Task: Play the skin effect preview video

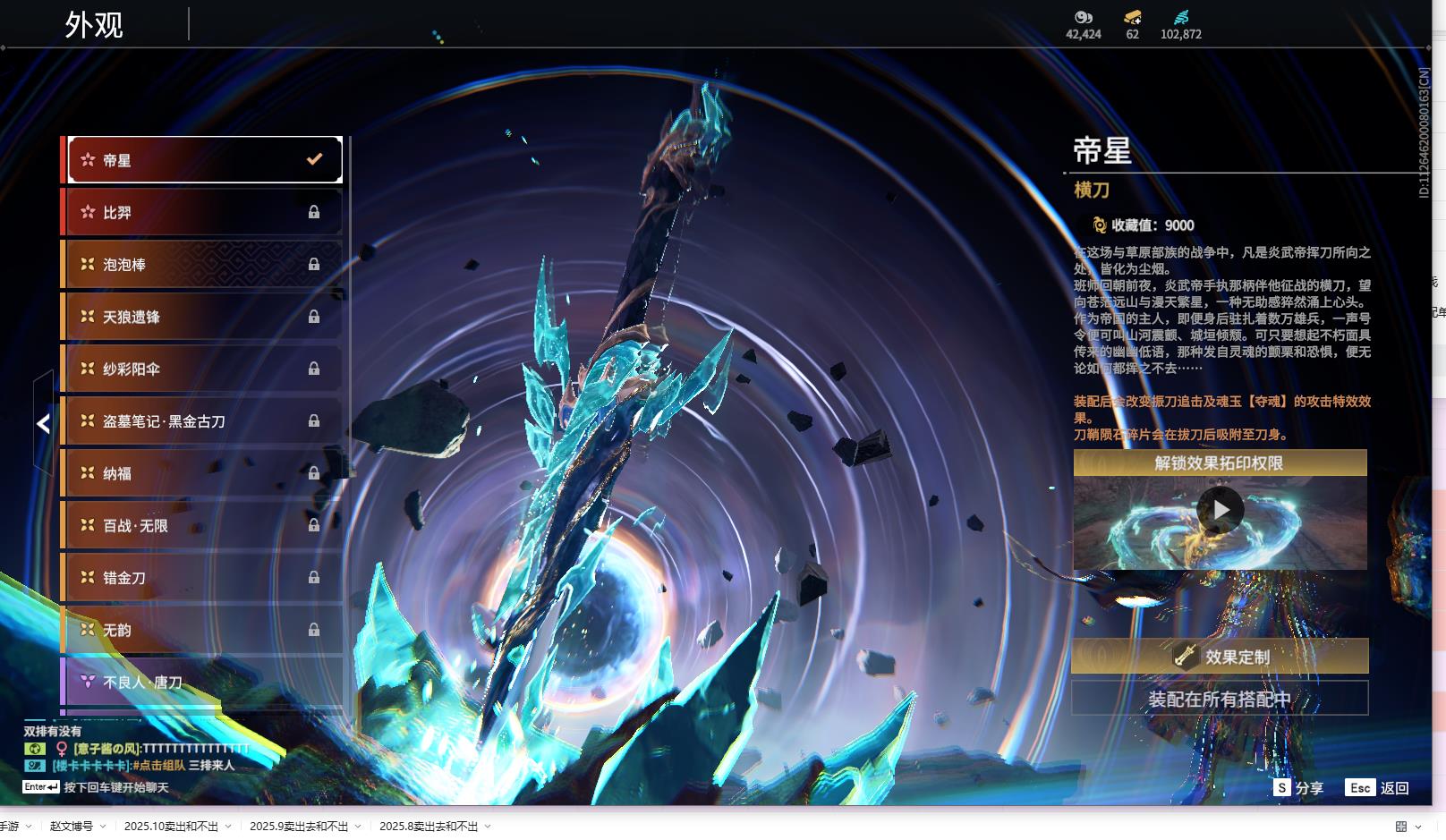Action: pos(1221,510)
